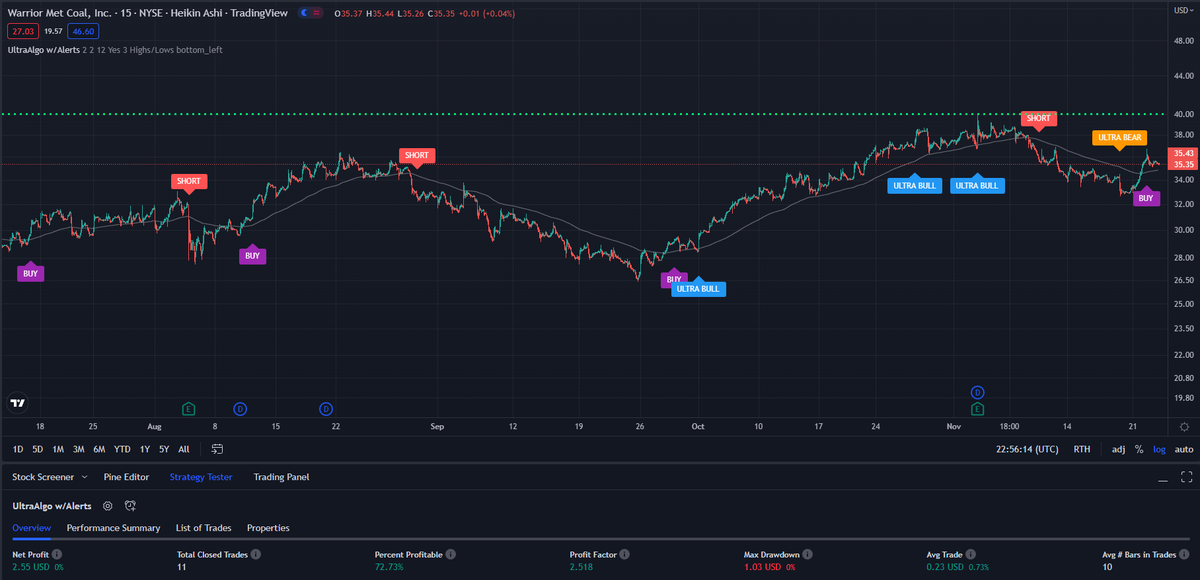Click the August earnings E marker
The image size is (1200, 580).
pos(189,409)
